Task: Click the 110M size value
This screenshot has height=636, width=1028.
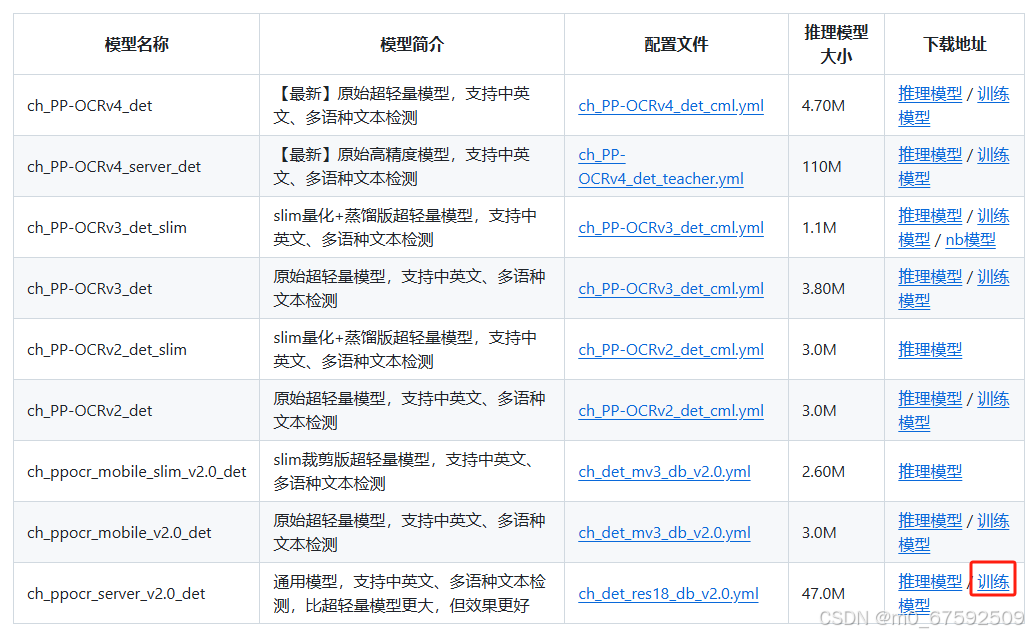Action: pos(821,167)
